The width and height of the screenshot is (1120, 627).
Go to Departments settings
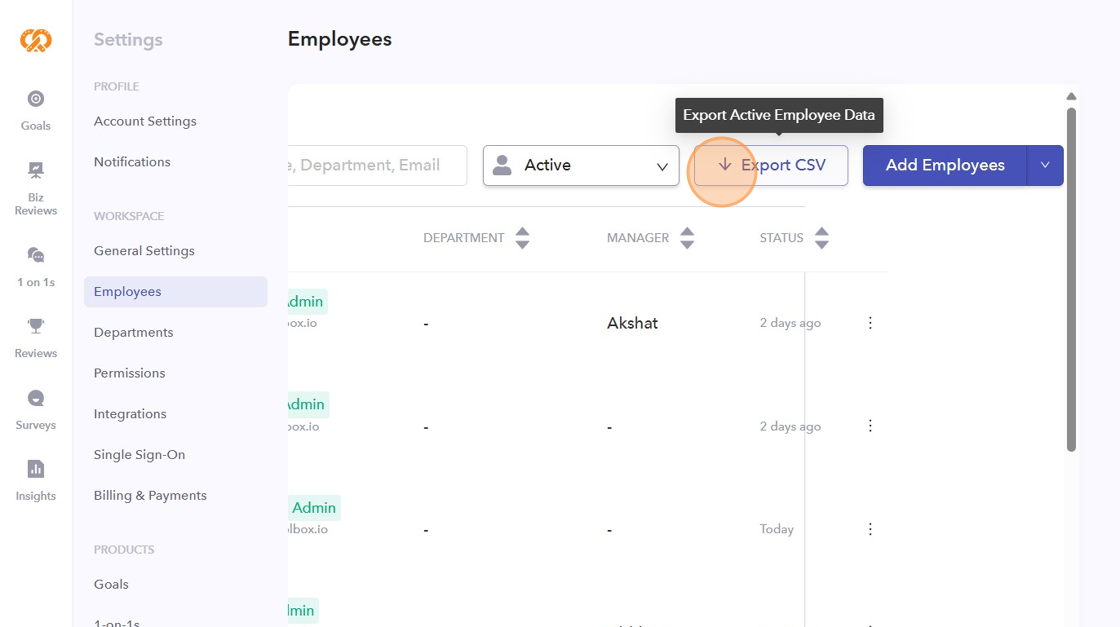[x=134, y=333]
